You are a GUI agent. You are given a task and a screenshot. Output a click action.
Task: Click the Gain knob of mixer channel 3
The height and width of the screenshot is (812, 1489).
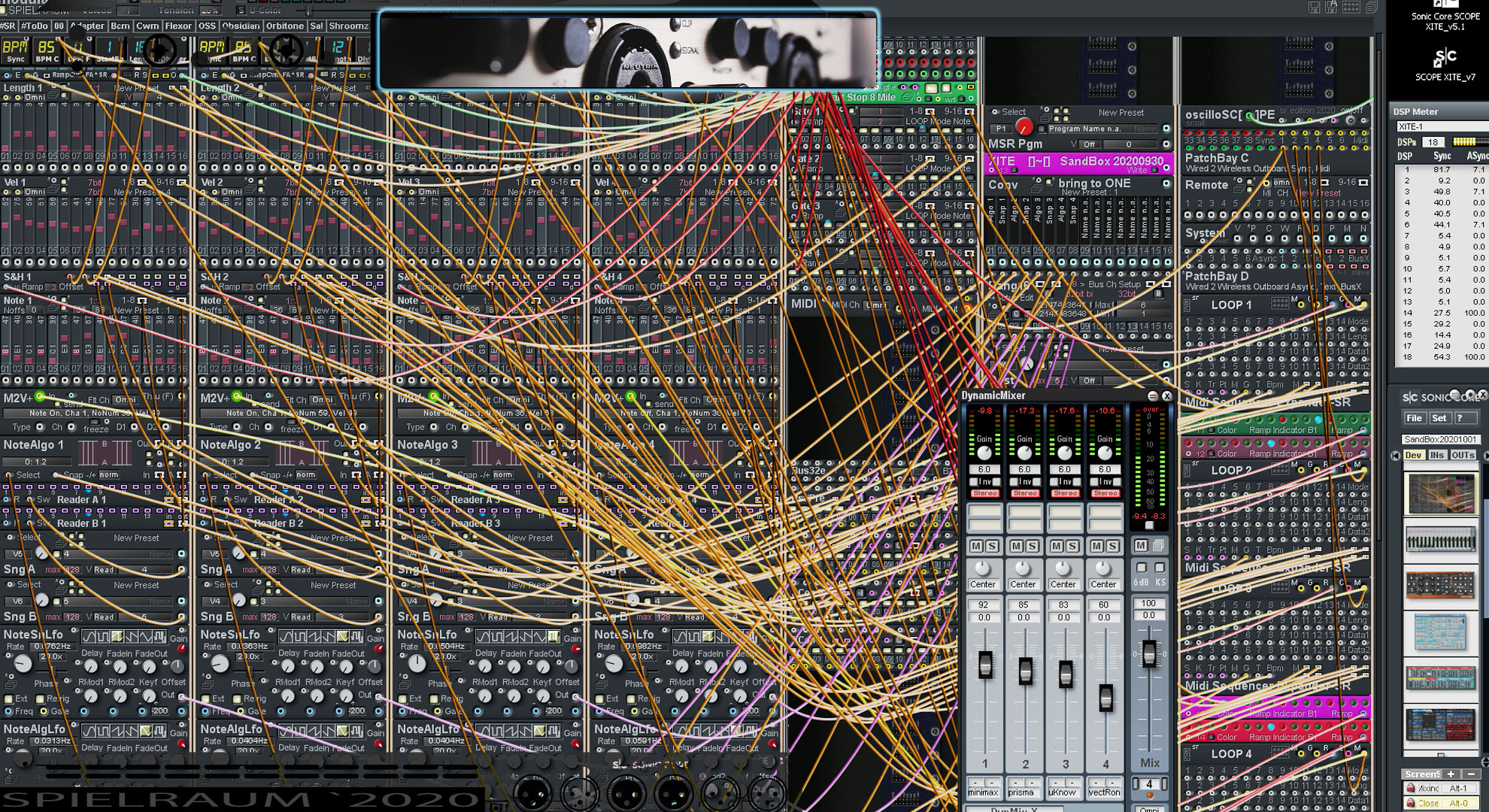1065,453
